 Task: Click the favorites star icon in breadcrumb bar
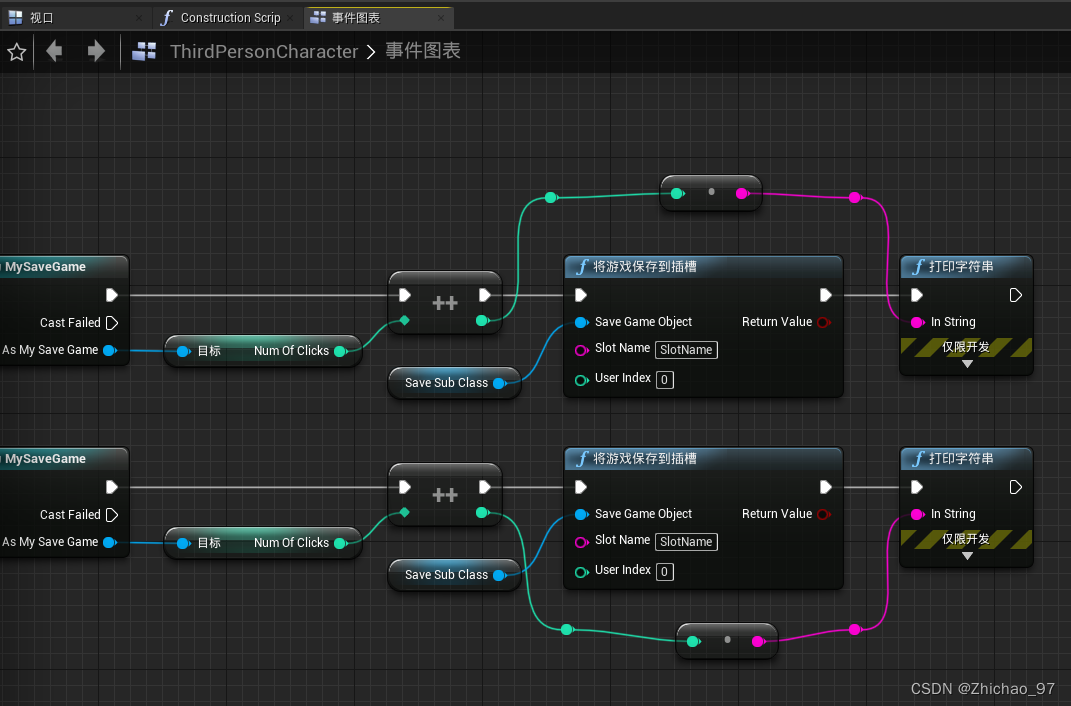[x=16, y=52]
